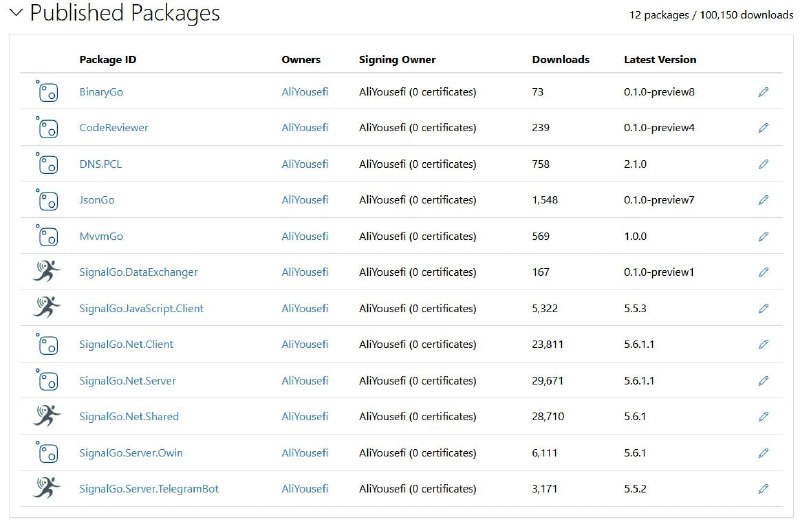Click pencil icon for SignalGo.Net.Client
Viewport: 800px width, 524px height.
click(763, 344)
